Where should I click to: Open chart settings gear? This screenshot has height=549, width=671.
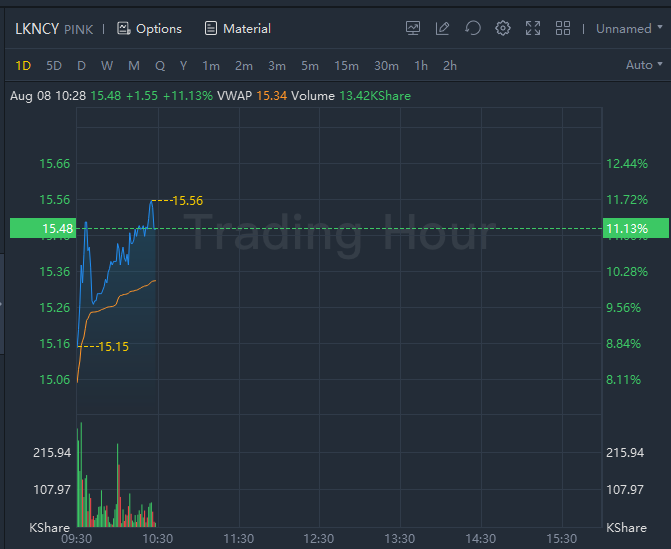503,29
